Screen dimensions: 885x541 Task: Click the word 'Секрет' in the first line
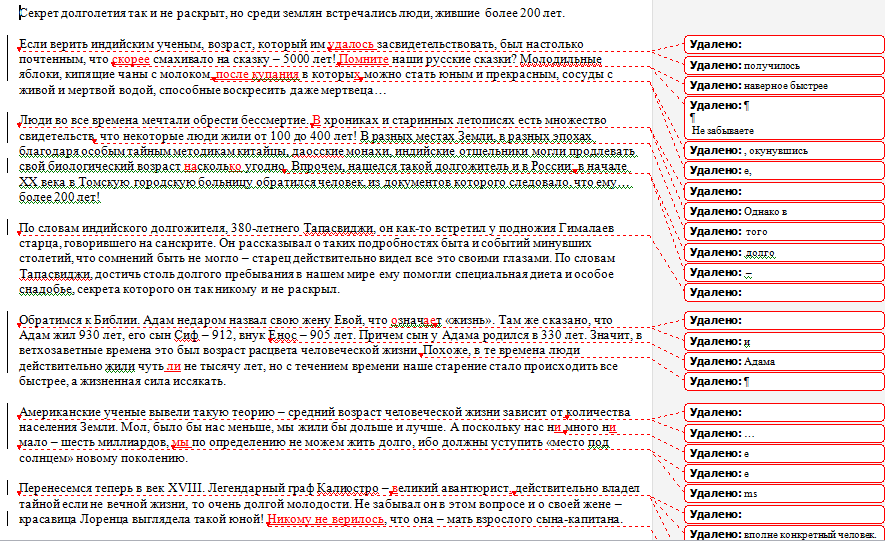38,13
